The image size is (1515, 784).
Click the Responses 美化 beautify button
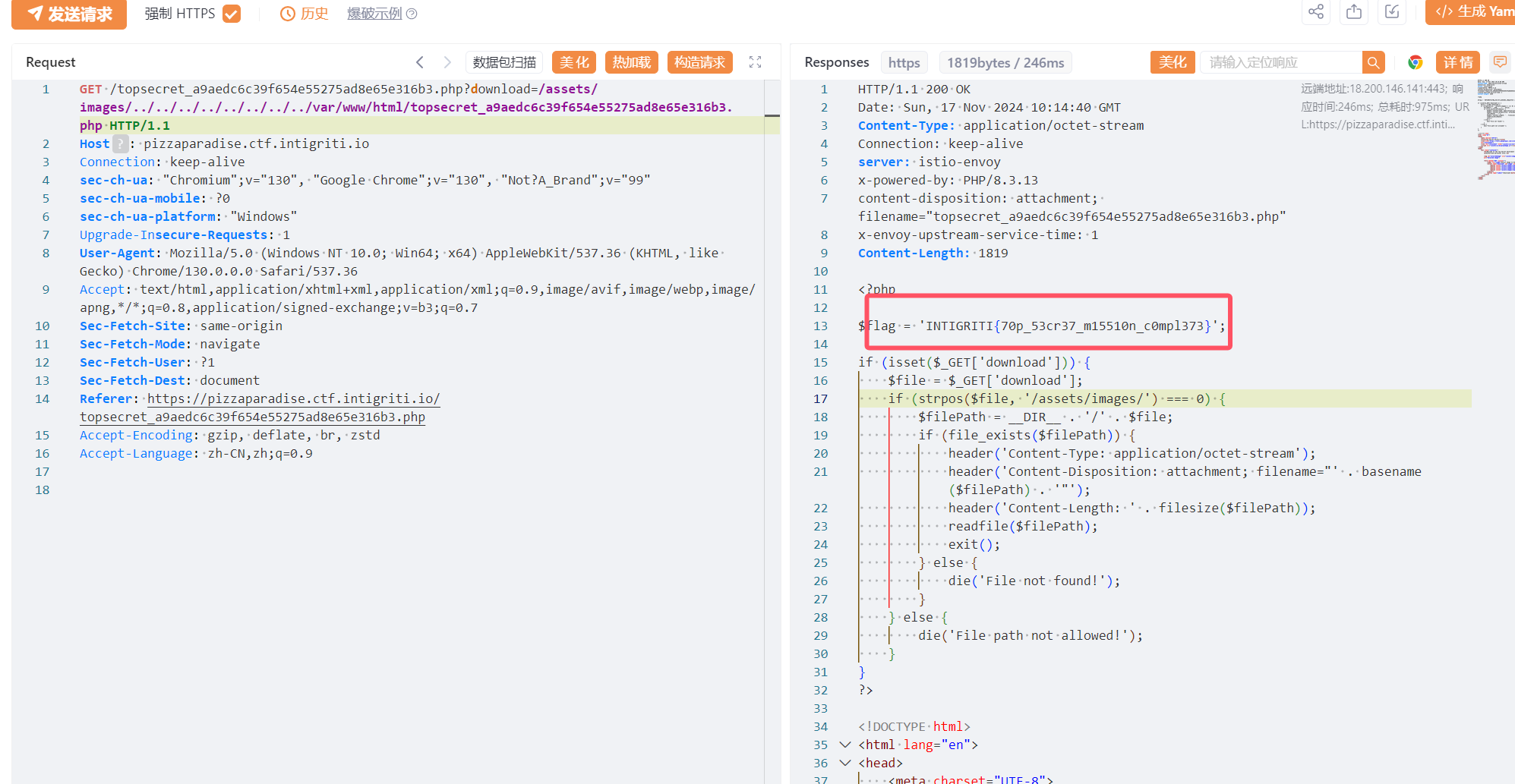1173,62
